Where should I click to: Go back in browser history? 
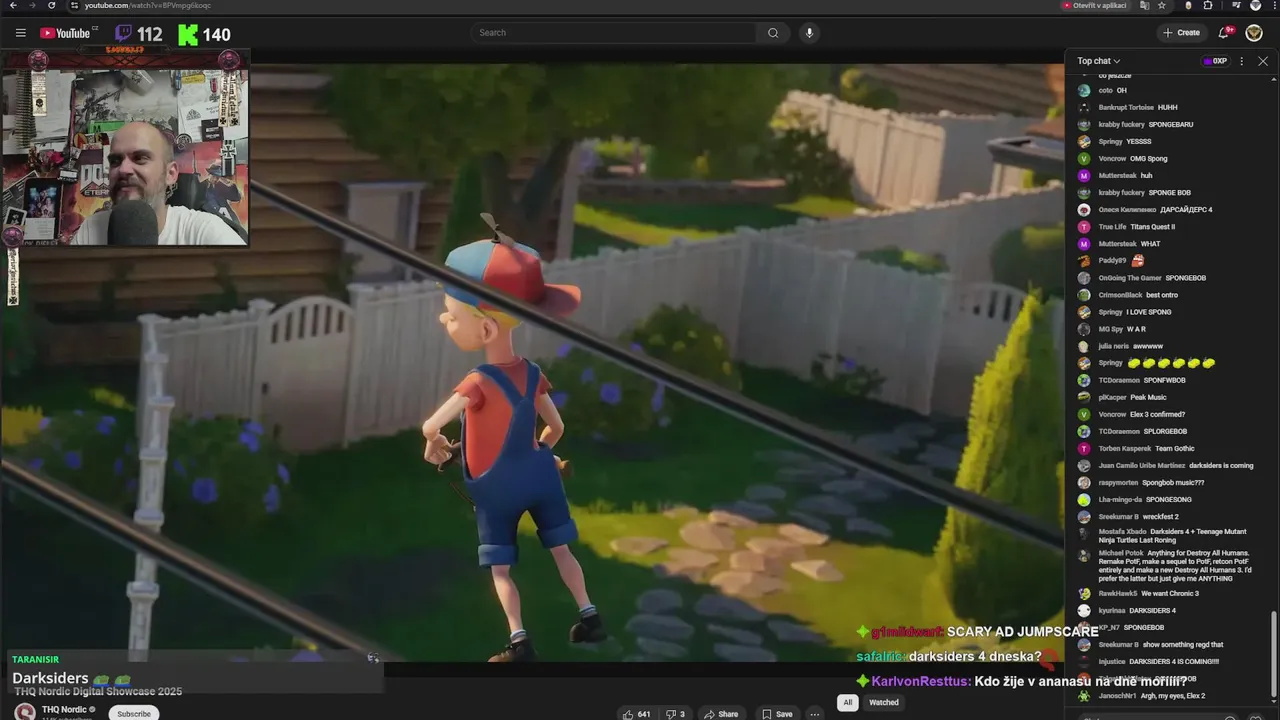coord(12,5)
